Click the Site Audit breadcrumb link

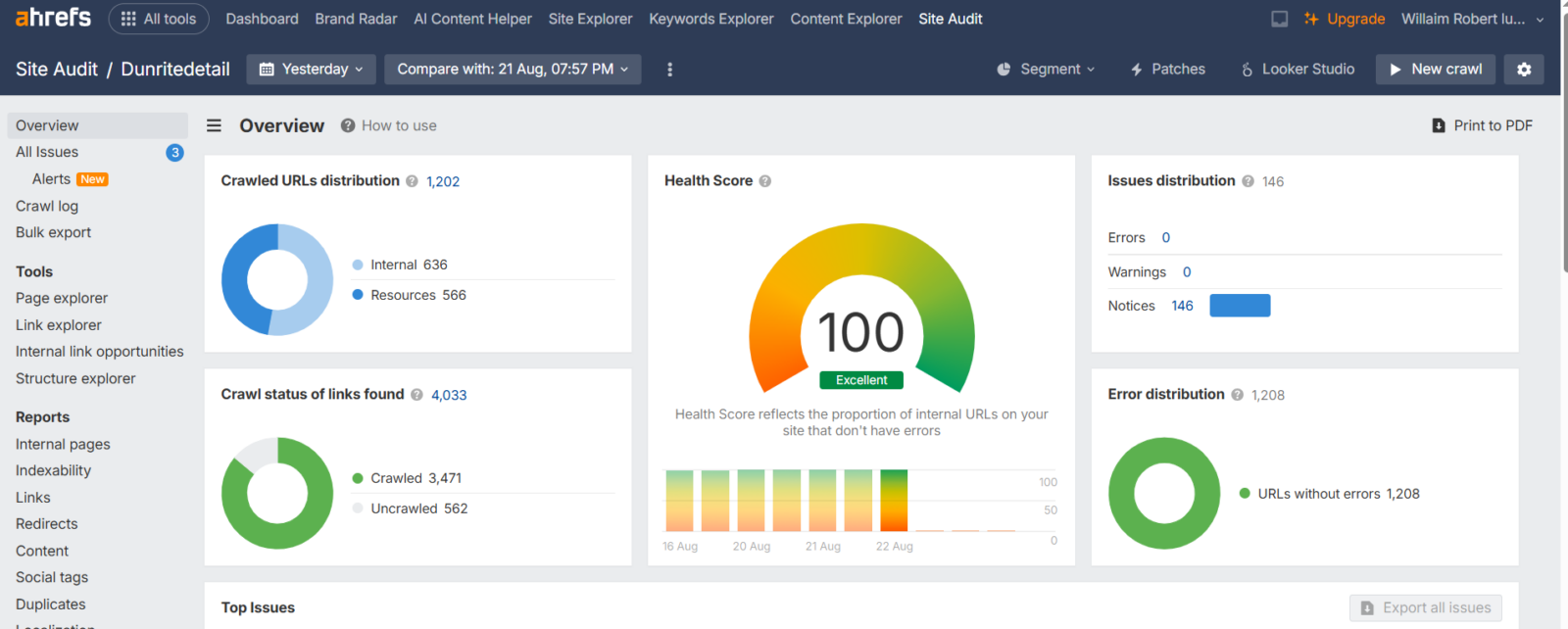[x=57, y=69]
